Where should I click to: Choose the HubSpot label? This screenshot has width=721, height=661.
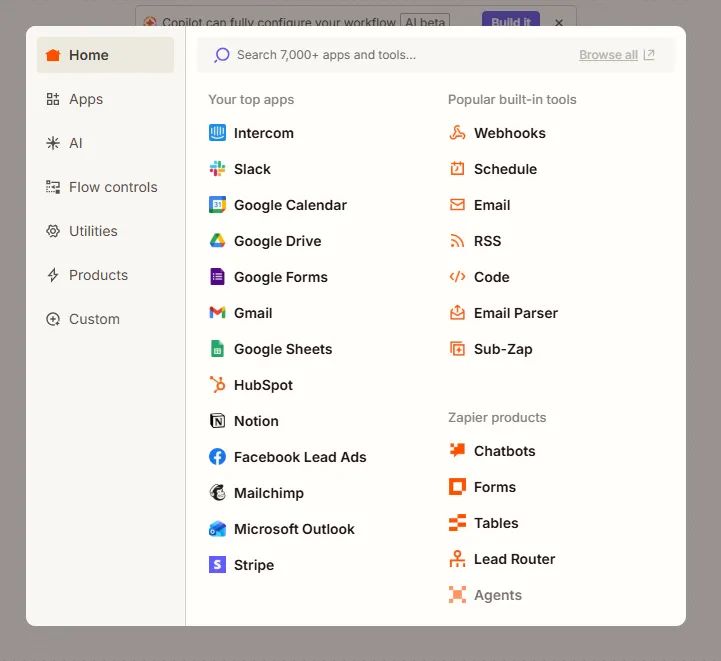[x=263, y=385]
